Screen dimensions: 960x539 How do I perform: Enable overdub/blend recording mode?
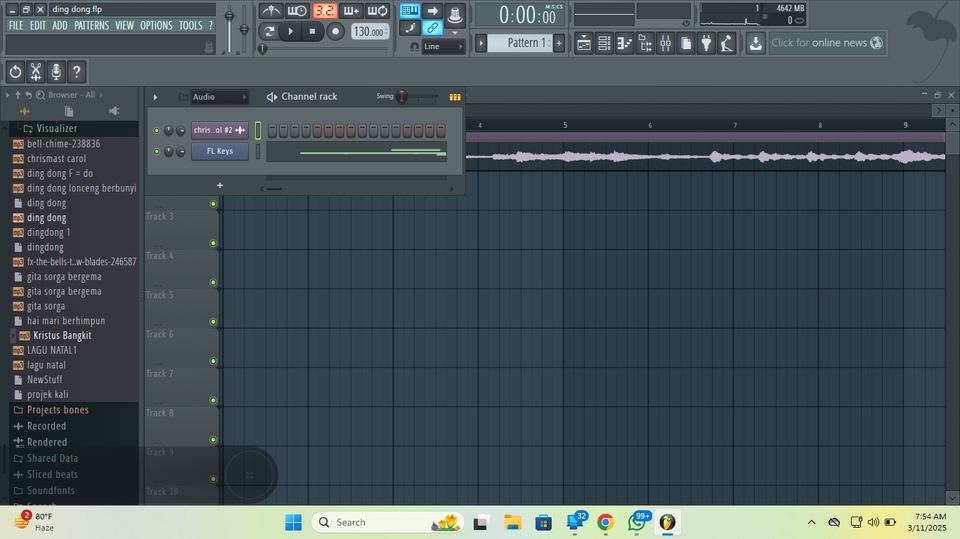(351, 10)
